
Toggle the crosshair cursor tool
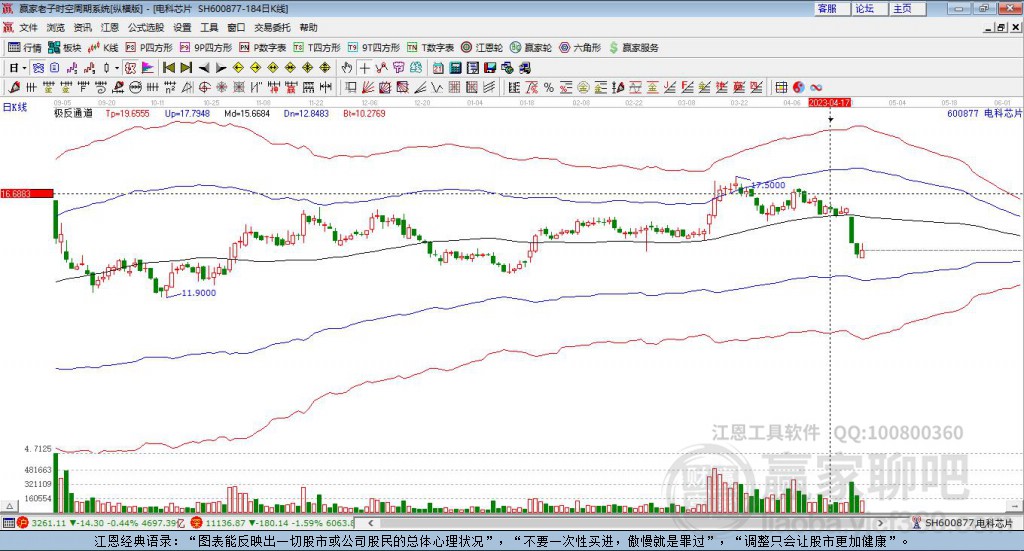(x=364, y=68)
